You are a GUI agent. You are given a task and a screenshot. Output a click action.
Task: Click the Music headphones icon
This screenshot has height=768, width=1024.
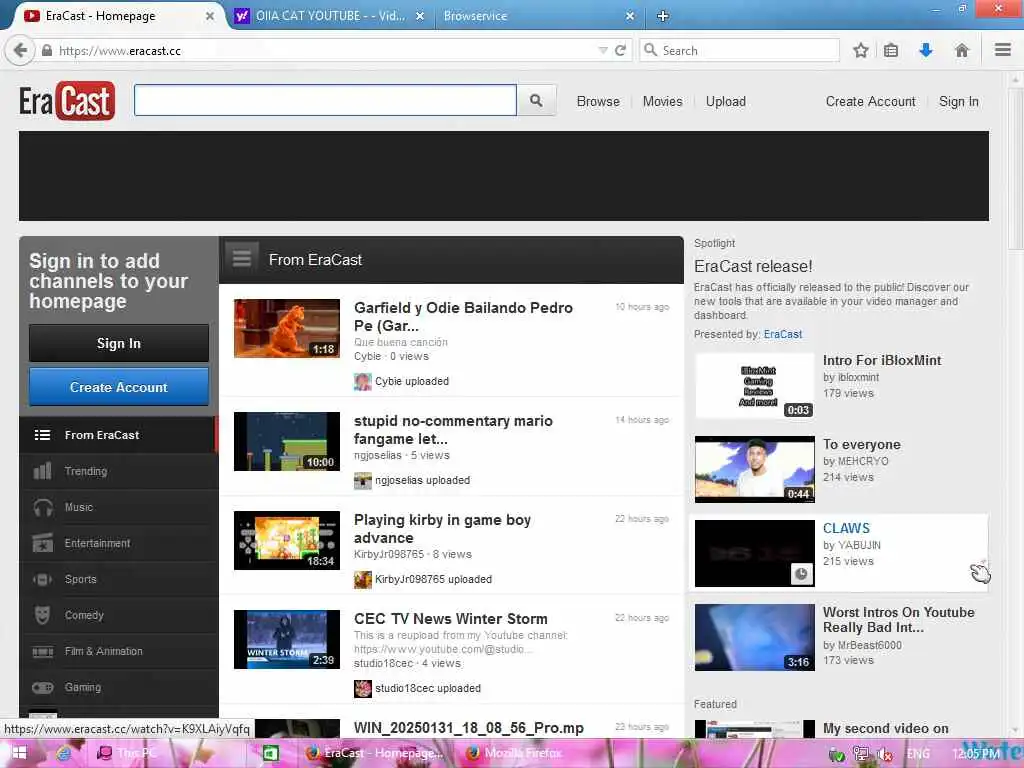pyautogui.click(x=43, y=507)
